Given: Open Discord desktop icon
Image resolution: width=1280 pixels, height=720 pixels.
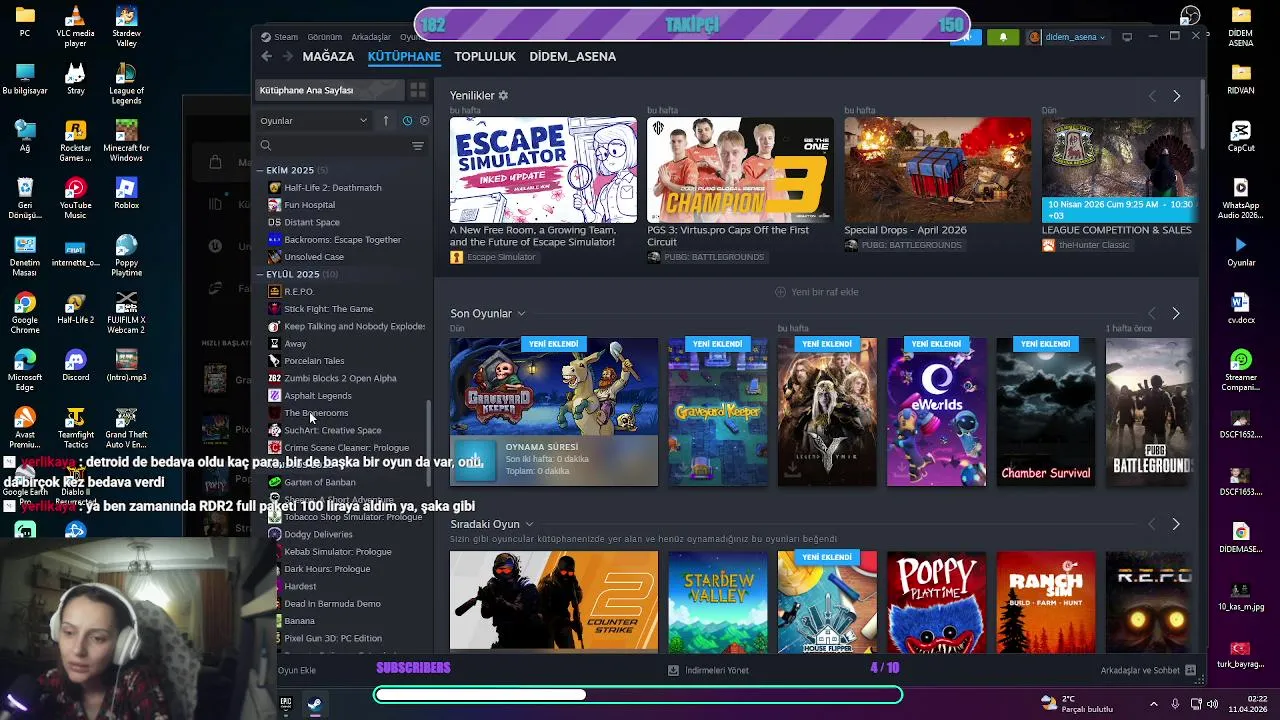Looking at the screenshot, I should 75,366.
